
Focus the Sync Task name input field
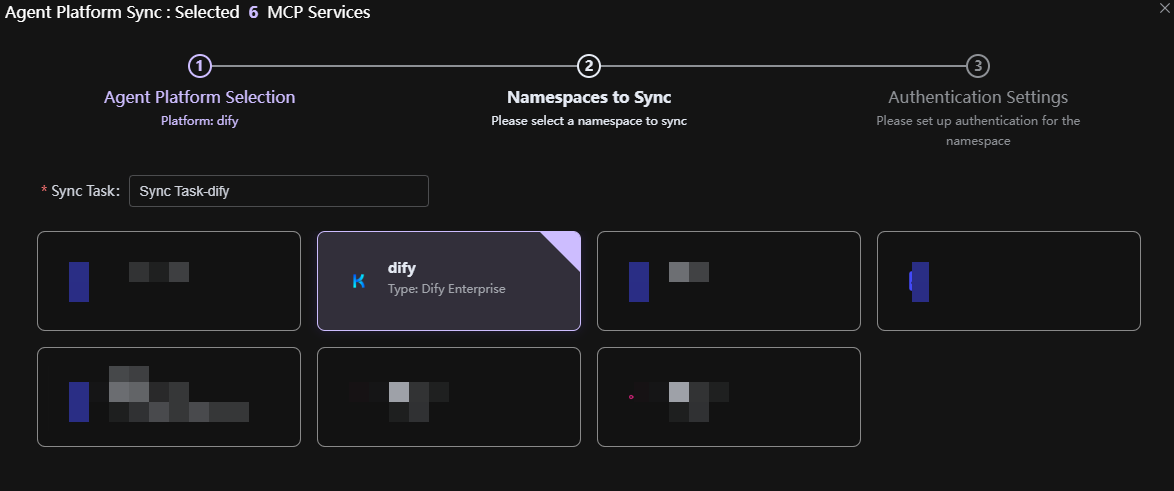click(278, 191)
